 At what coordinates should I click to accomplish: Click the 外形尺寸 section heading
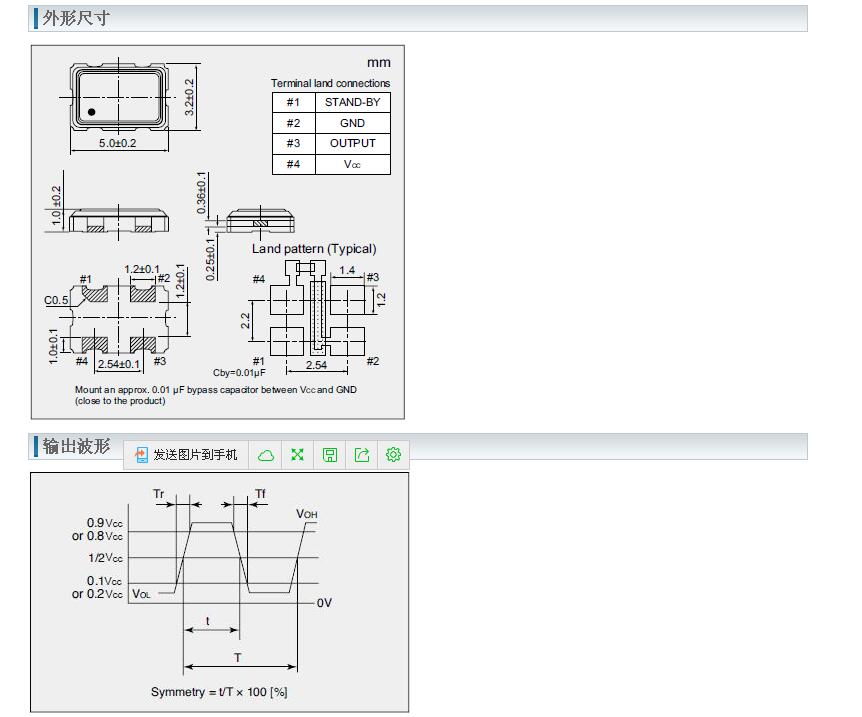76,18
